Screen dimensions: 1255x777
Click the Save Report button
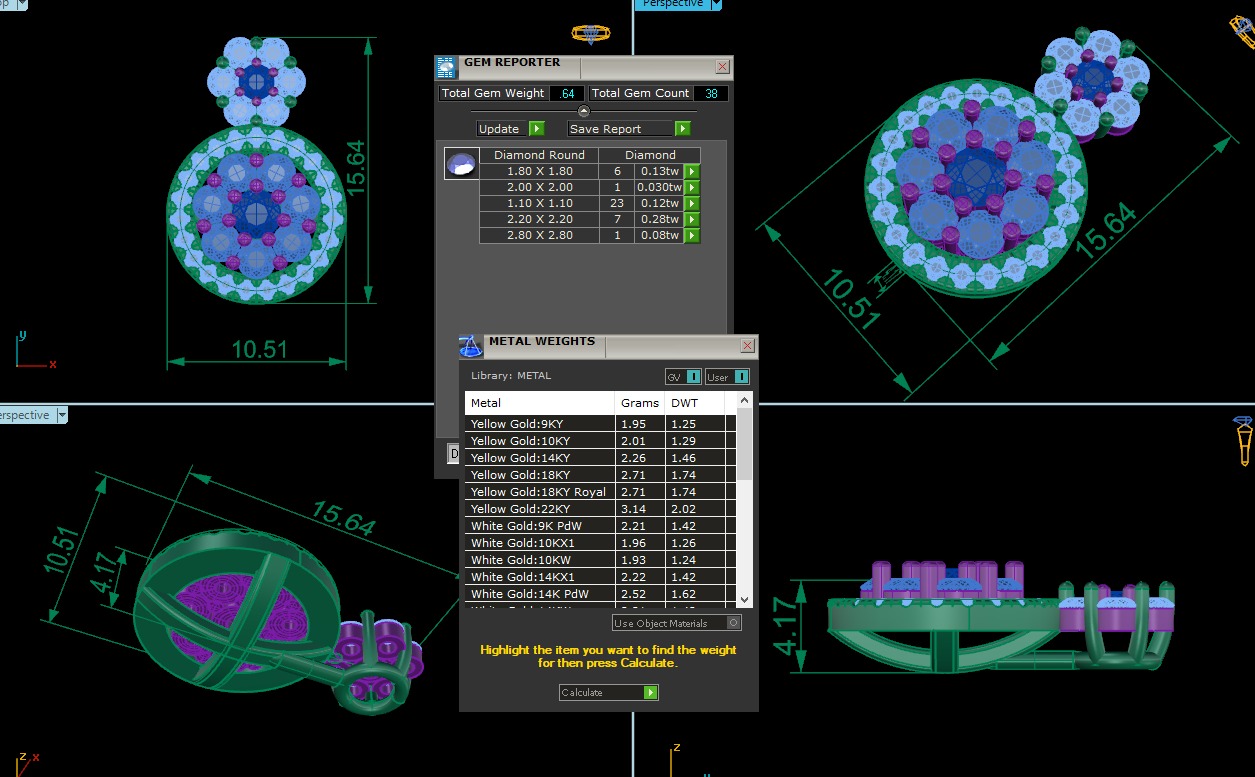628,129
